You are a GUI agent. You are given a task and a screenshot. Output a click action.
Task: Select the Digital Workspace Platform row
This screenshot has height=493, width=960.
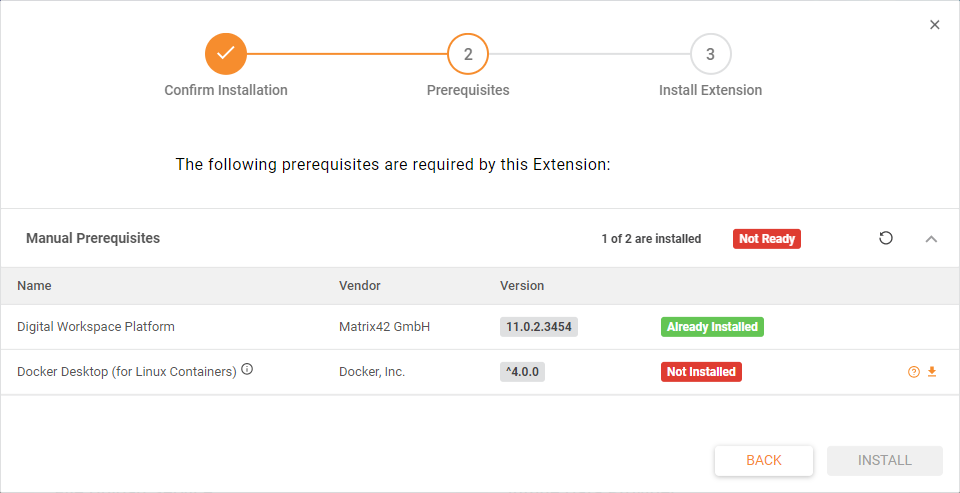coord(96,327)
